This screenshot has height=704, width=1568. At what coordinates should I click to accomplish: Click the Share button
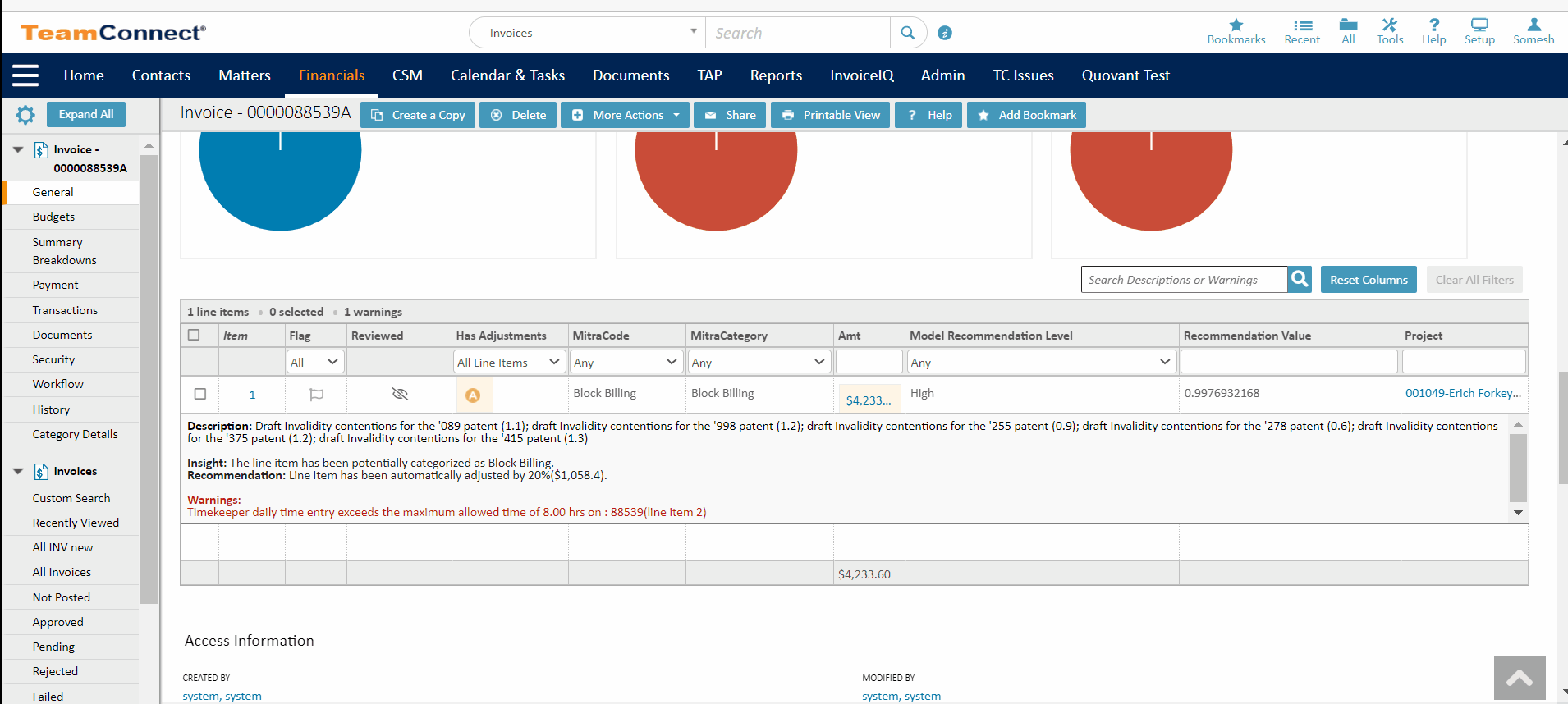tap(730, 115)
